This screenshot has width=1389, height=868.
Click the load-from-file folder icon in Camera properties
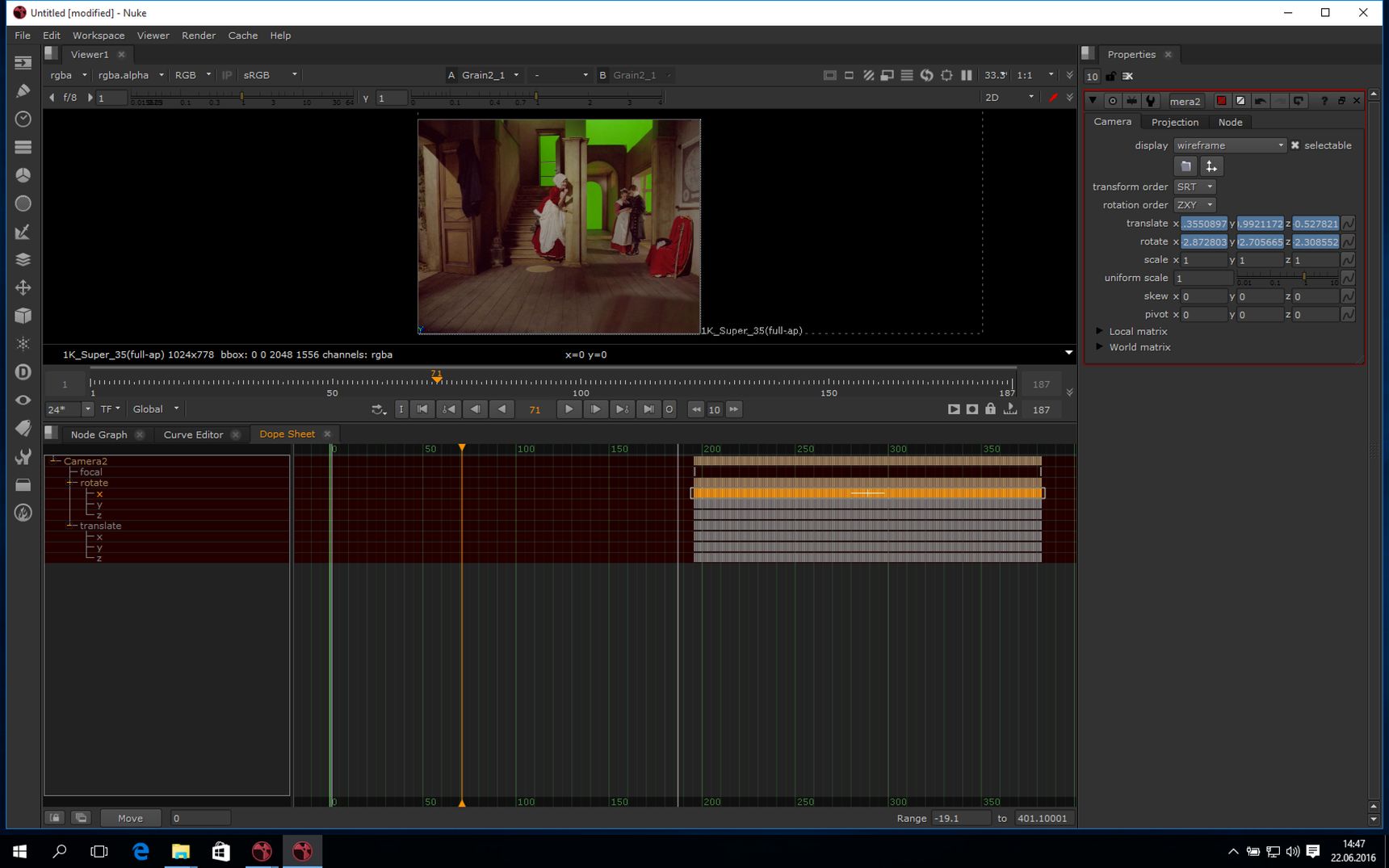click(1185, 166)
